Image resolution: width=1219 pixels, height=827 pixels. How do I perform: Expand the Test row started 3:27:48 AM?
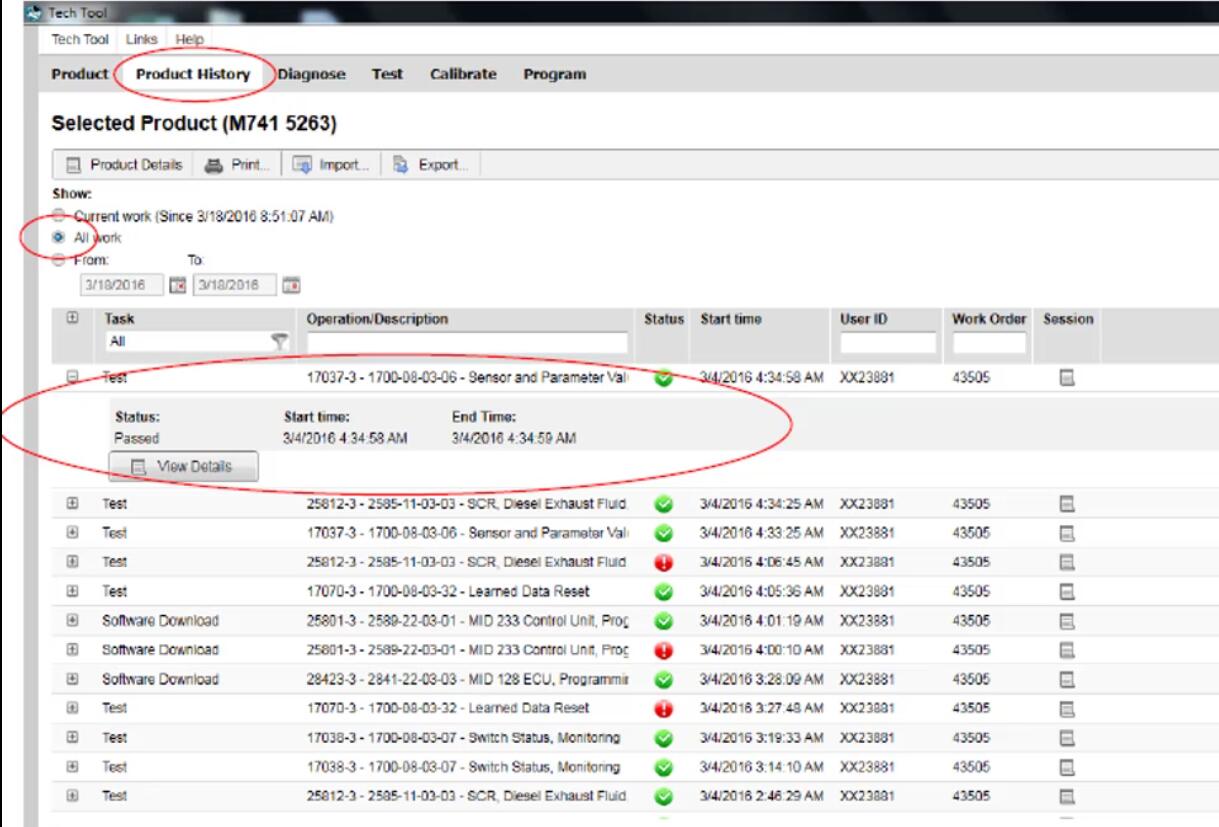(x=71, y=708)
